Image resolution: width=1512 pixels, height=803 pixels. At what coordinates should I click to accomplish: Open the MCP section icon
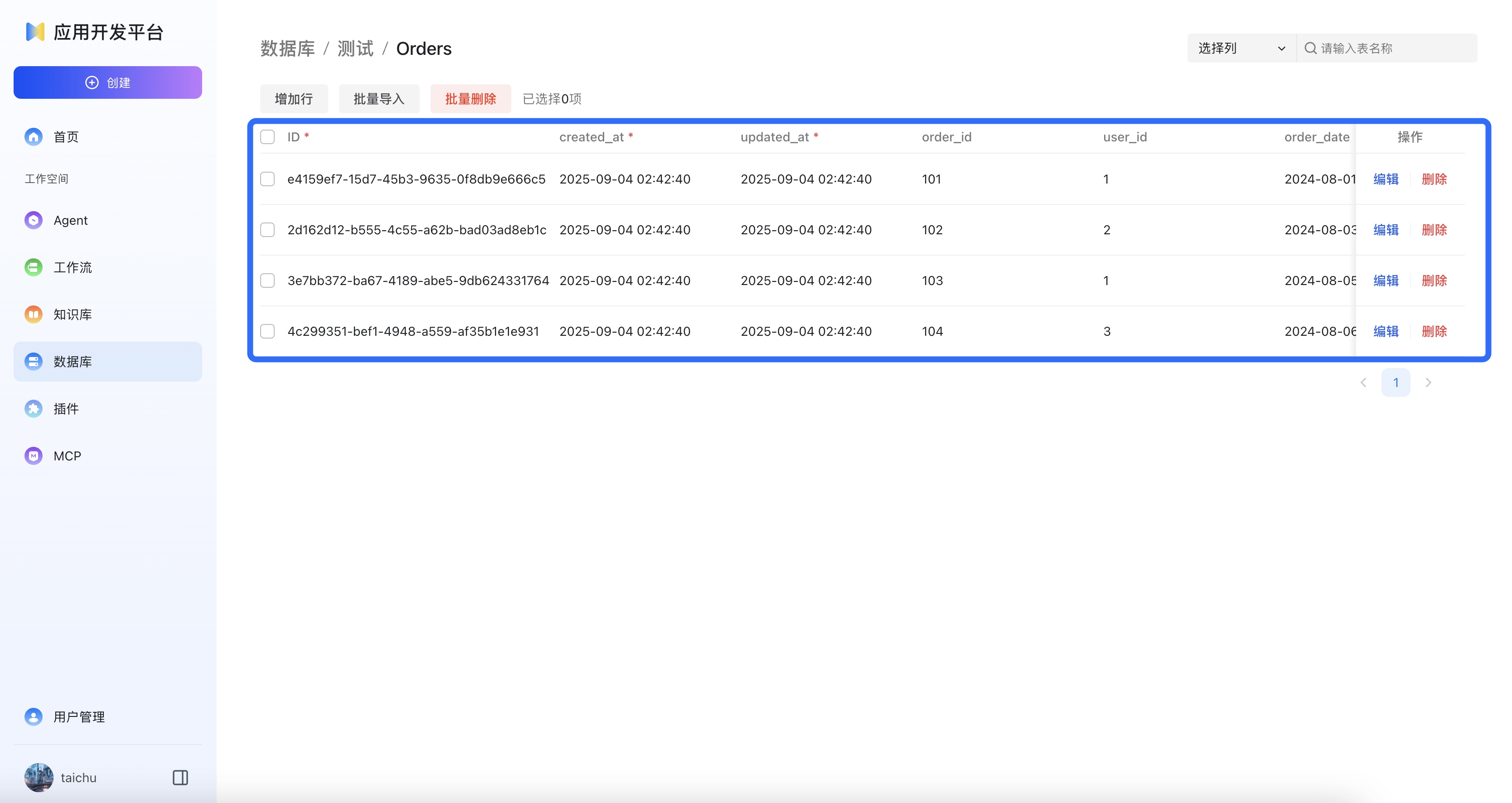click(x=34, y=455)
